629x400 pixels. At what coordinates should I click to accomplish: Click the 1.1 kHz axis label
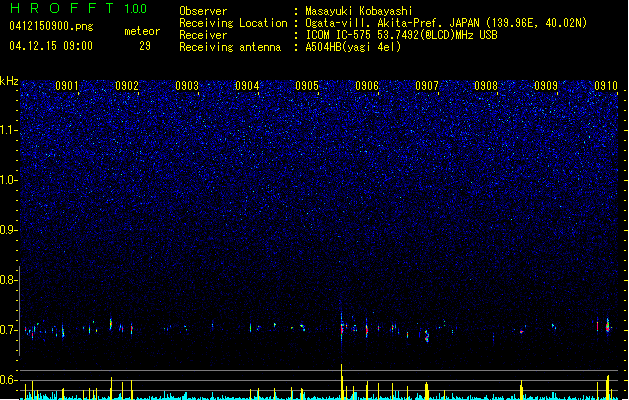click(9, 130)
